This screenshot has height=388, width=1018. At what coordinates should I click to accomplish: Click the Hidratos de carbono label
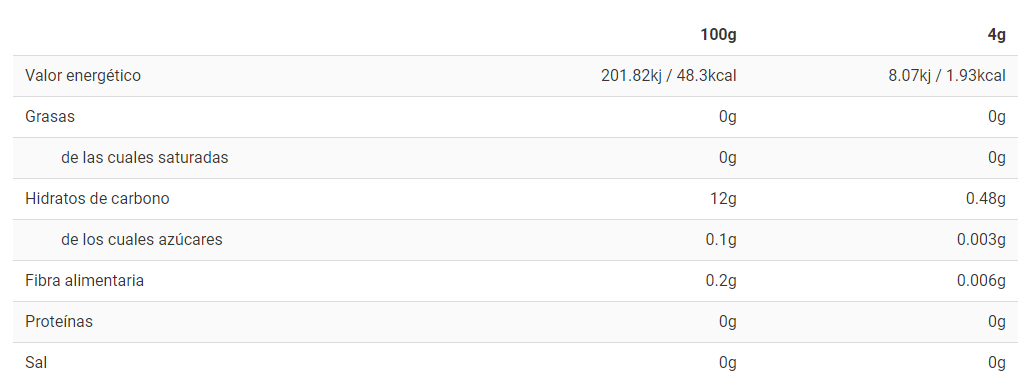(97, 199)
